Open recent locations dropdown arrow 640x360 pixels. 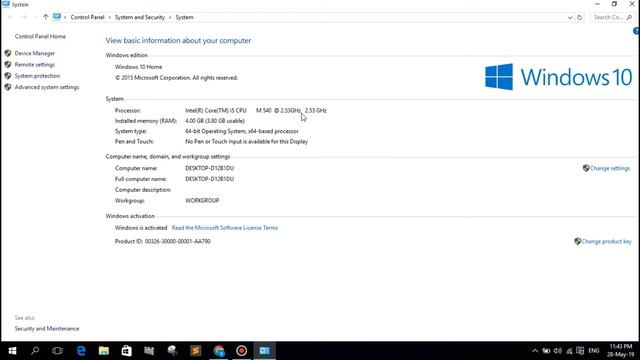pyautogui.click(x=35, y=17)
